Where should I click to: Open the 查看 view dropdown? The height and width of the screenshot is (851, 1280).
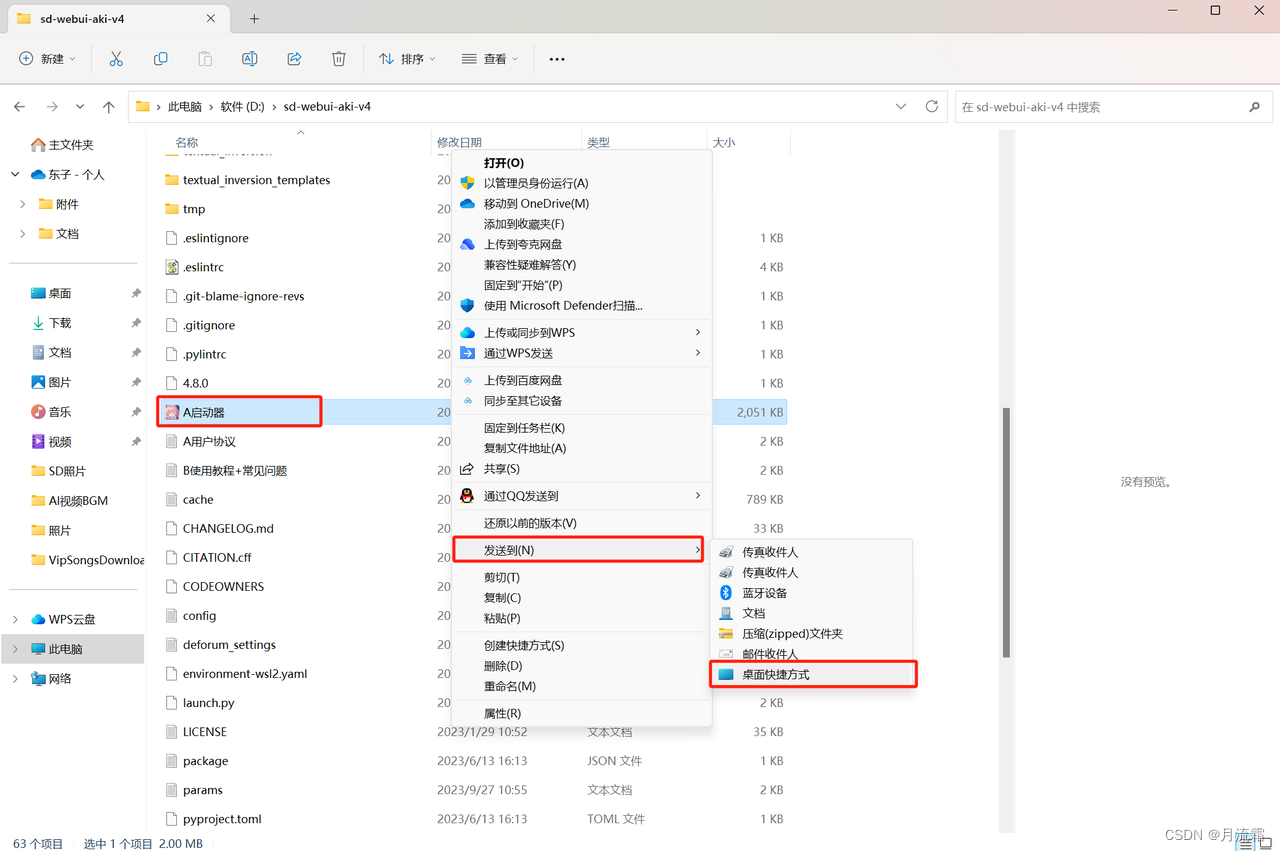(x=490, y=59)
